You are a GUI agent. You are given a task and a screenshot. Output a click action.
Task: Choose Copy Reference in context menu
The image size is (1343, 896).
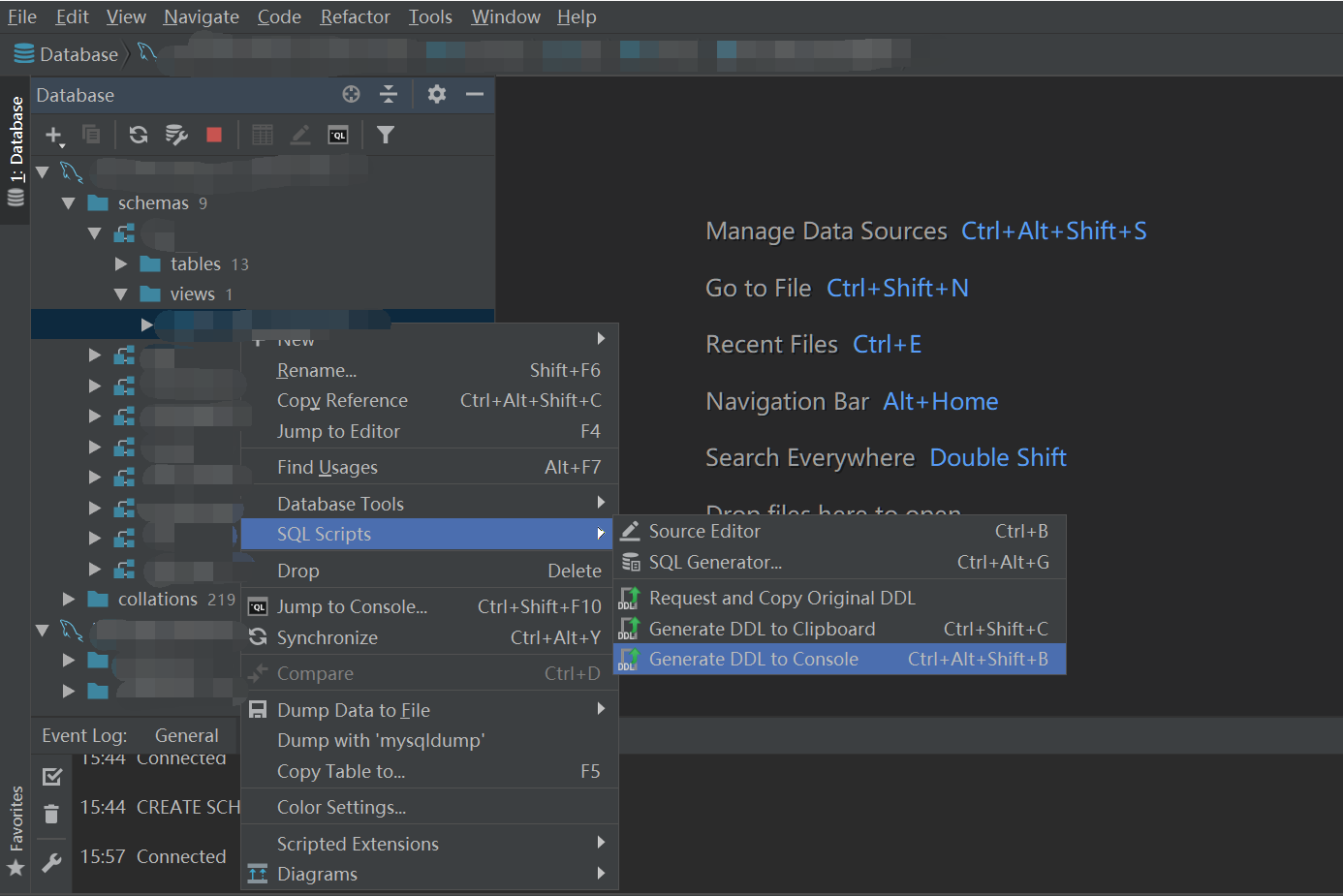[429, 400]
